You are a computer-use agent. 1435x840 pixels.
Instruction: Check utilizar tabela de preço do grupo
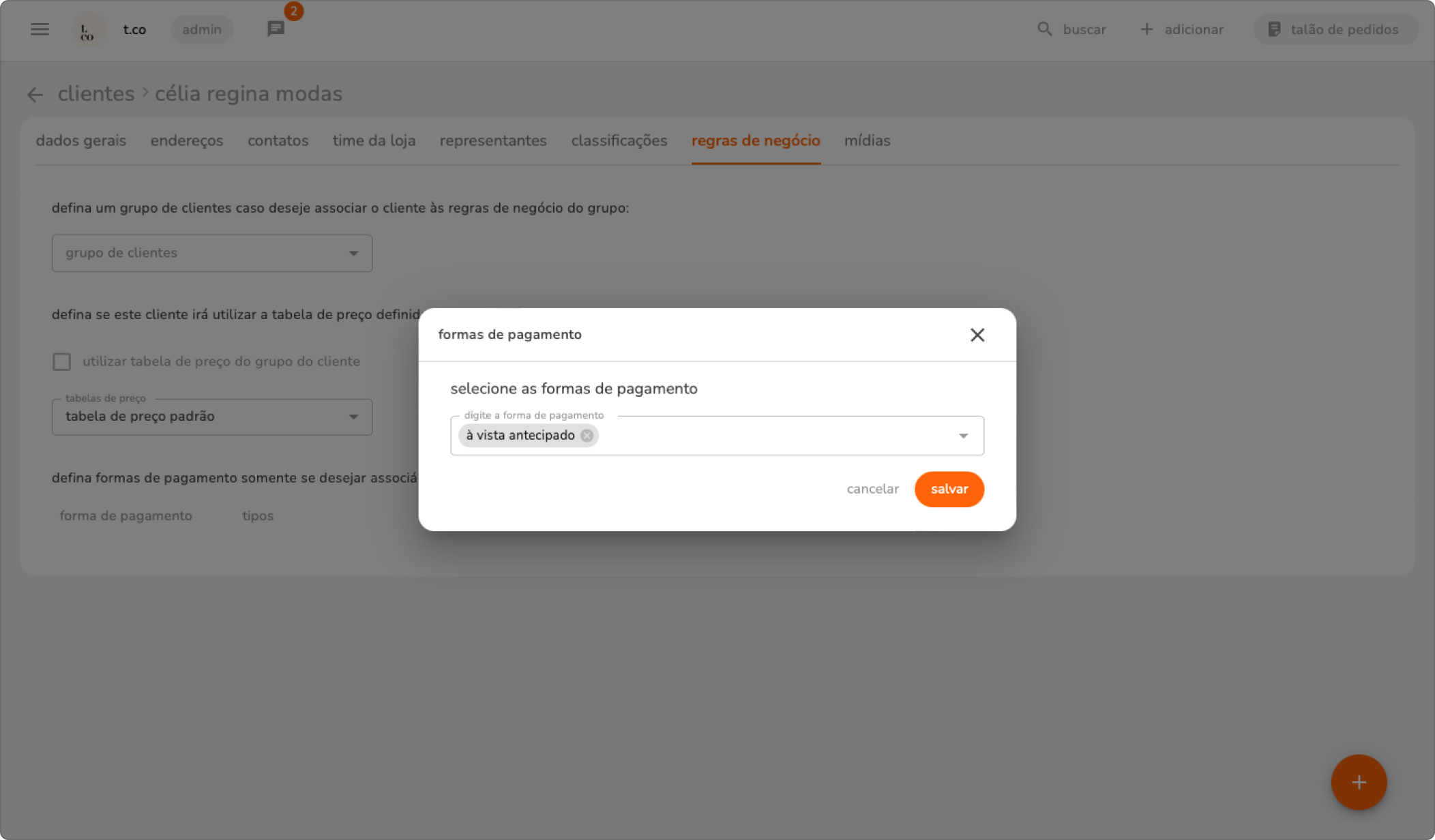(62, 362)
